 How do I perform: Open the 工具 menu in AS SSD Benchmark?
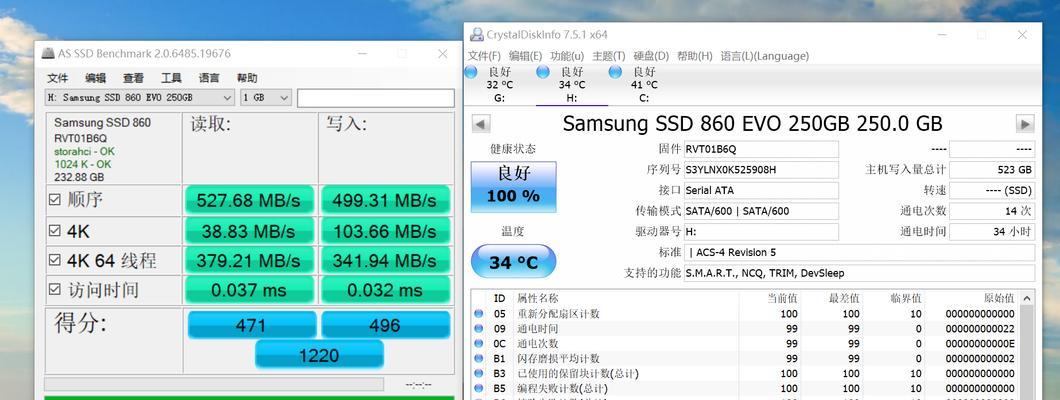pos(171,78)
